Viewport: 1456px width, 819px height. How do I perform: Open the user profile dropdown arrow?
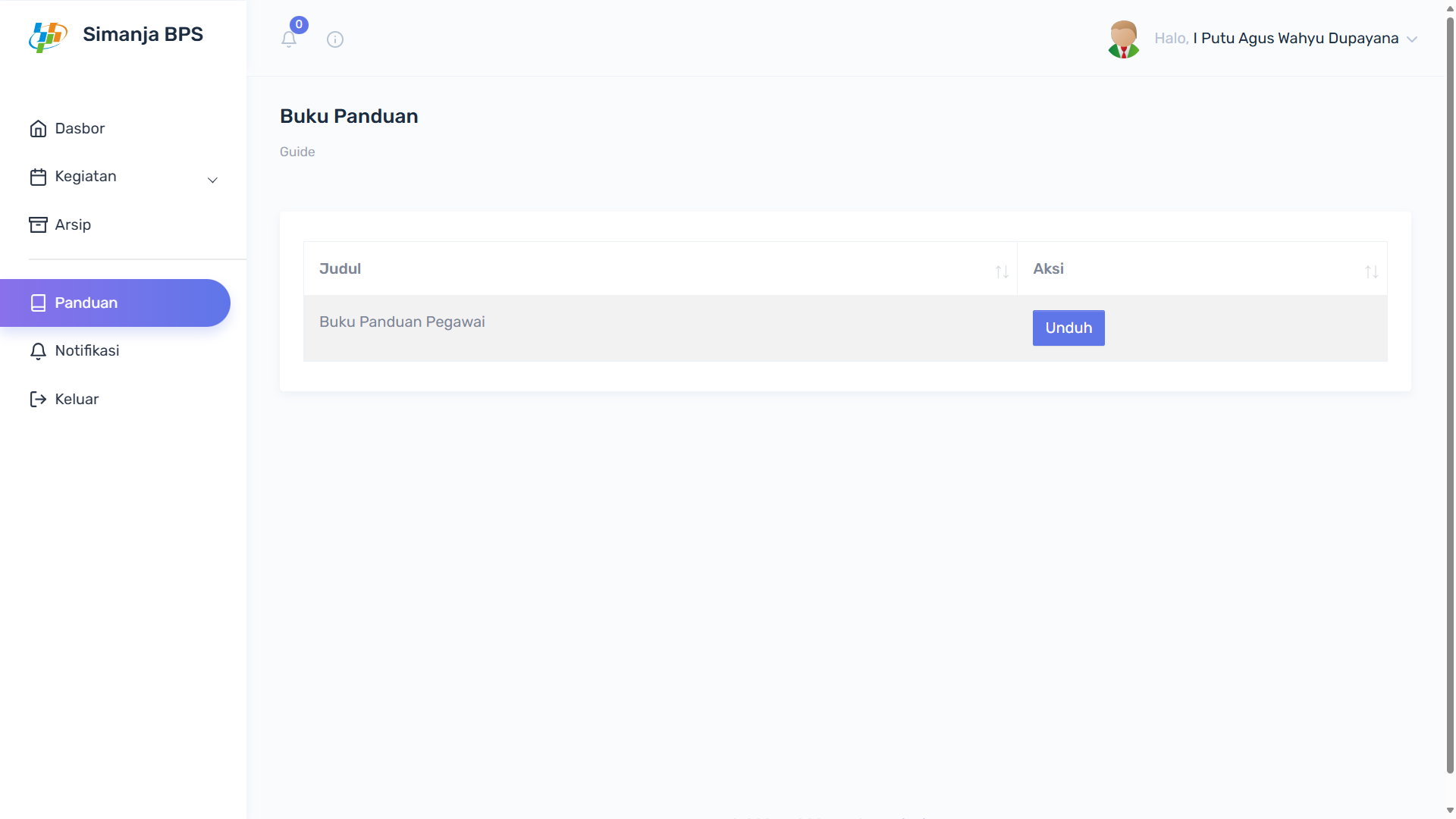point(1412,39)
